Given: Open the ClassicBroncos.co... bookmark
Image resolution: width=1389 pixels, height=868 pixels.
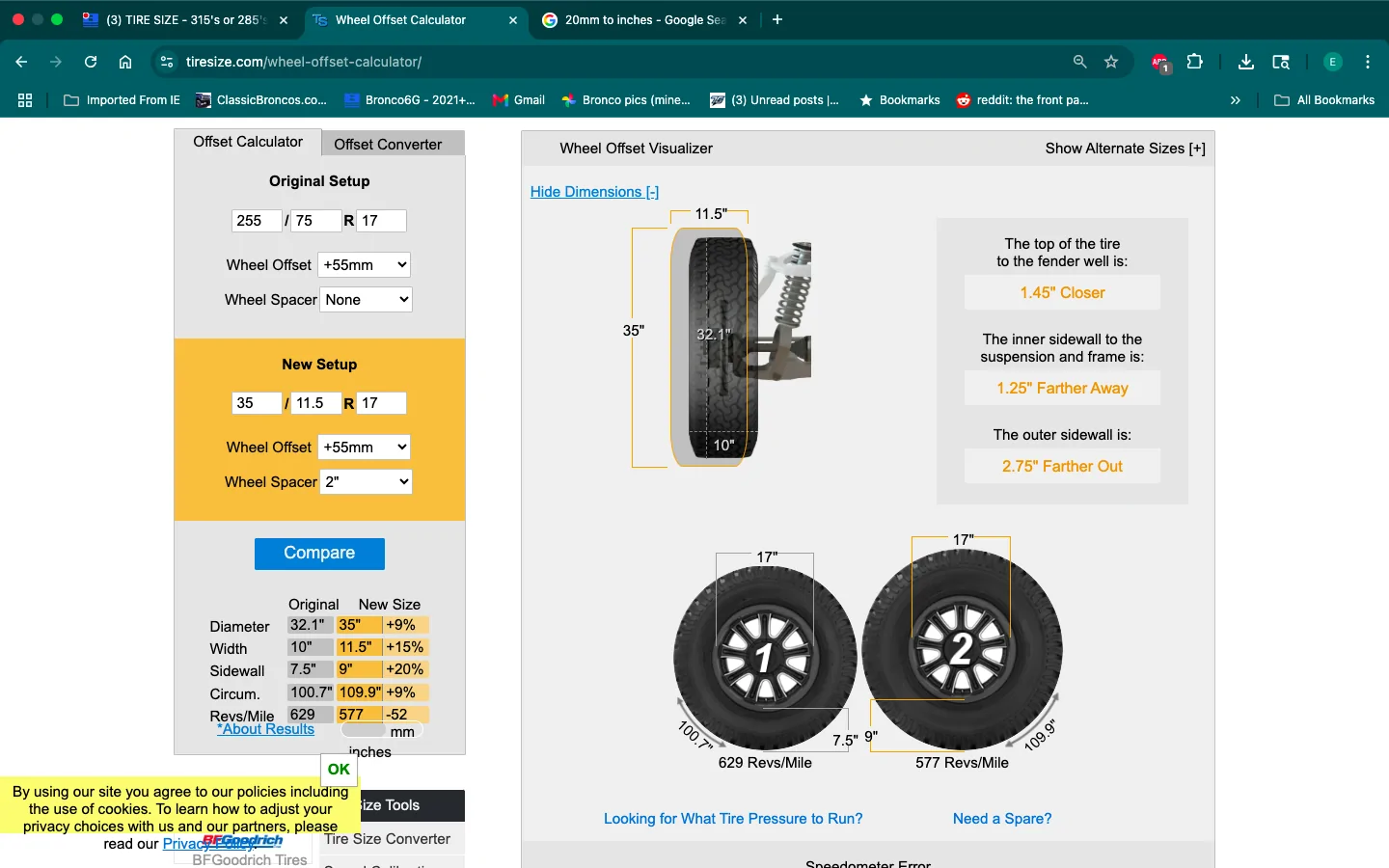Looking at the screenshot, I should [261, 100].
